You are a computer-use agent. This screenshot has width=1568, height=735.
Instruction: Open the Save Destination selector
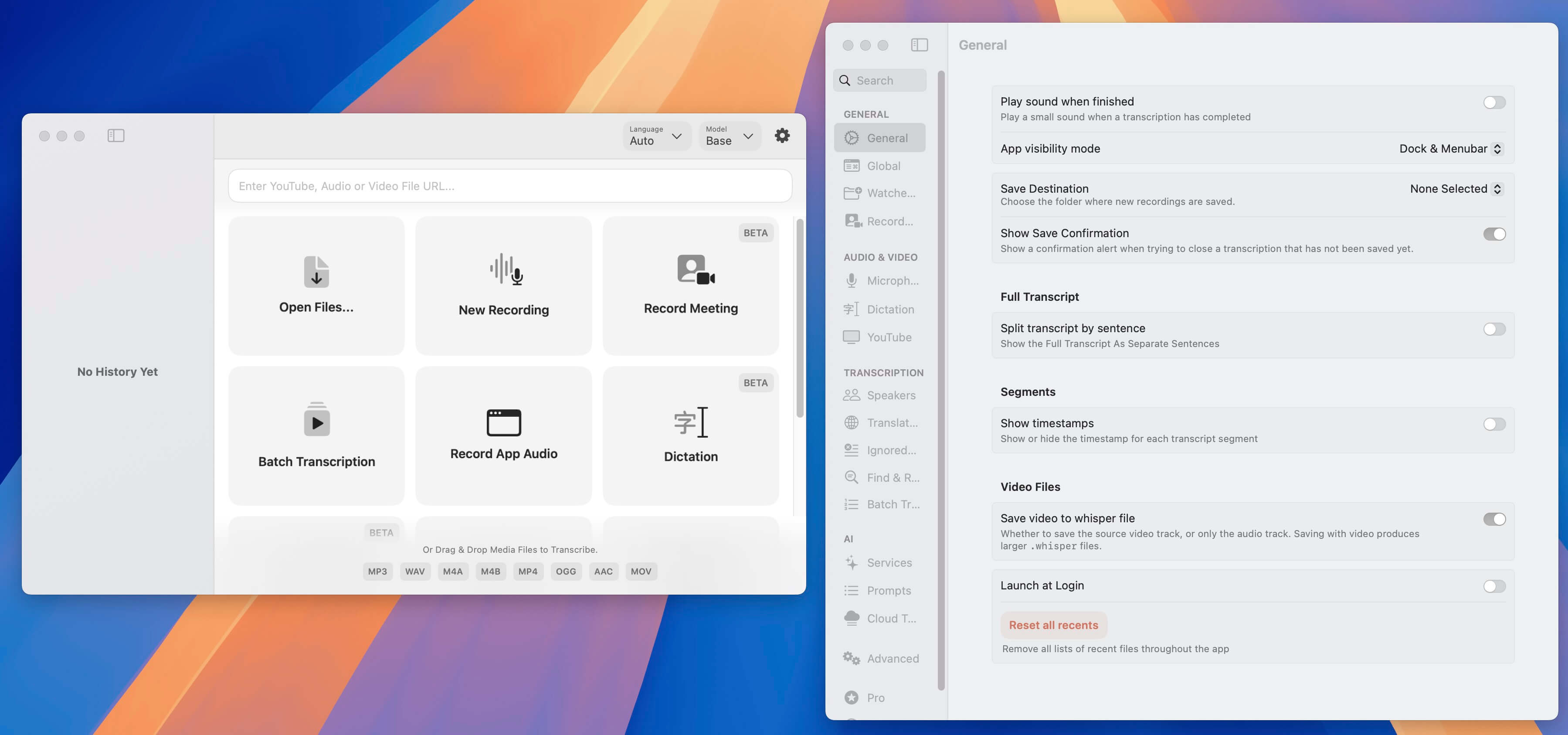[x=1456, y=189]
